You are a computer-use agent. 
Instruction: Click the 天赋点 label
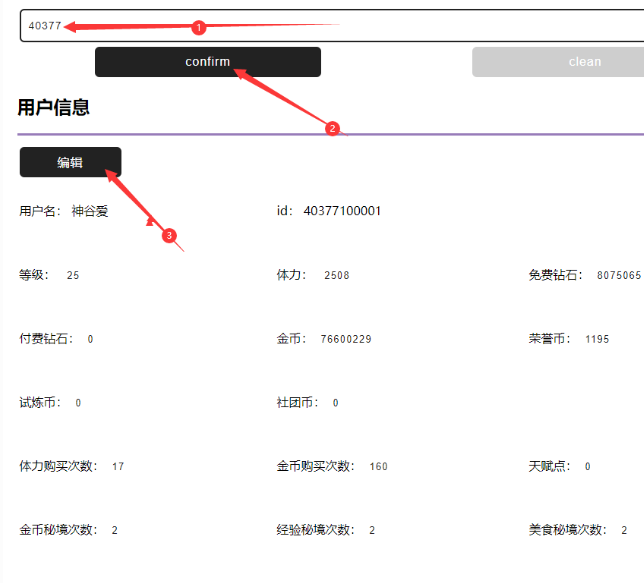(x=549, y=466)
